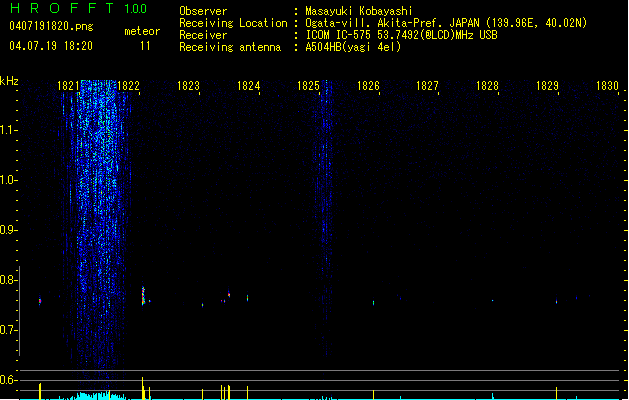Click the 1821 time marker

pos(69,86)
